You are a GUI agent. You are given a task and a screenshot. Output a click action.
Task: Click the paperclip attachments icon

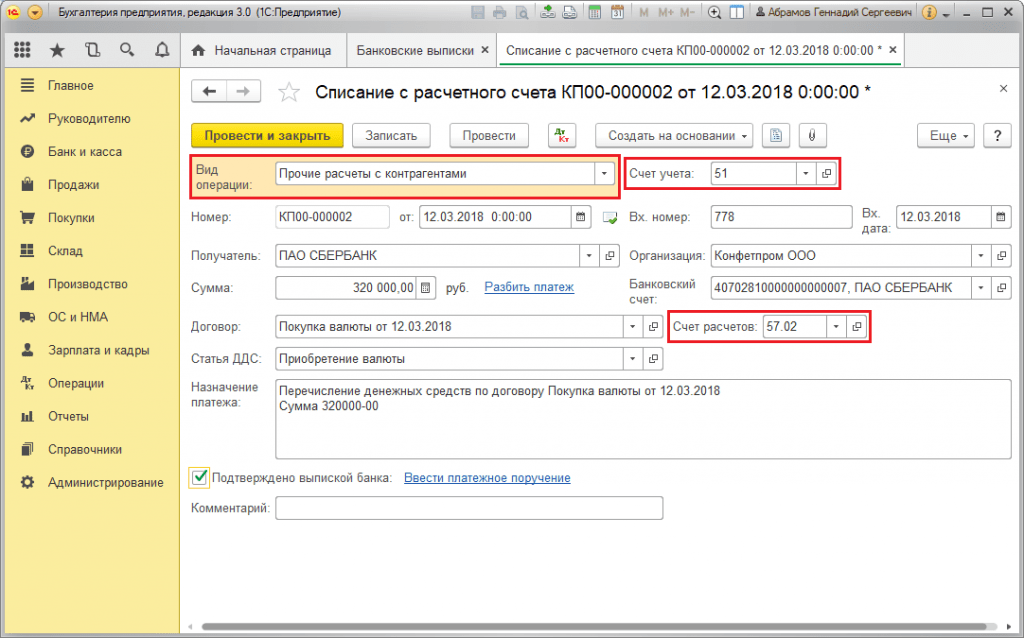[x=812, y=136]
